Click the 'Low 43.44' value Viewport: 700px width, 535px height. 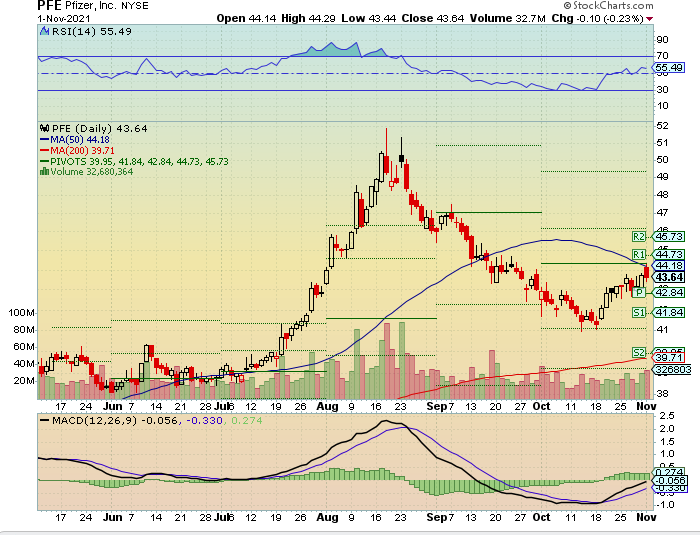point(369,18)
